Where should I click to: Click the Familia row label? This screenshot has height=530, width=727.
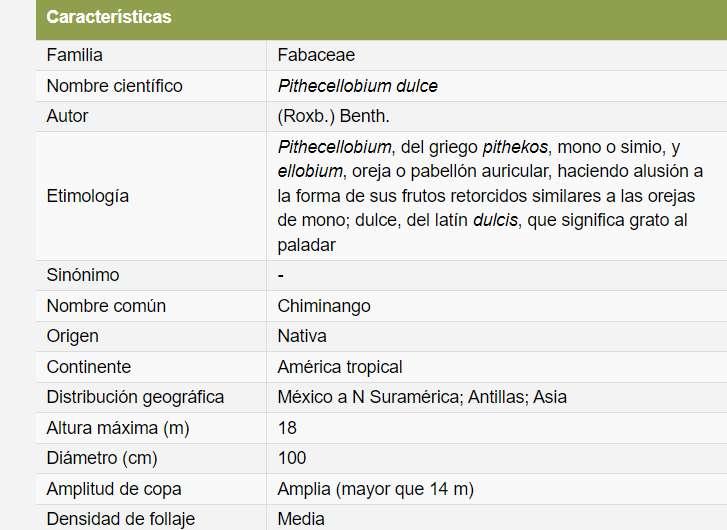pos(75,55)
